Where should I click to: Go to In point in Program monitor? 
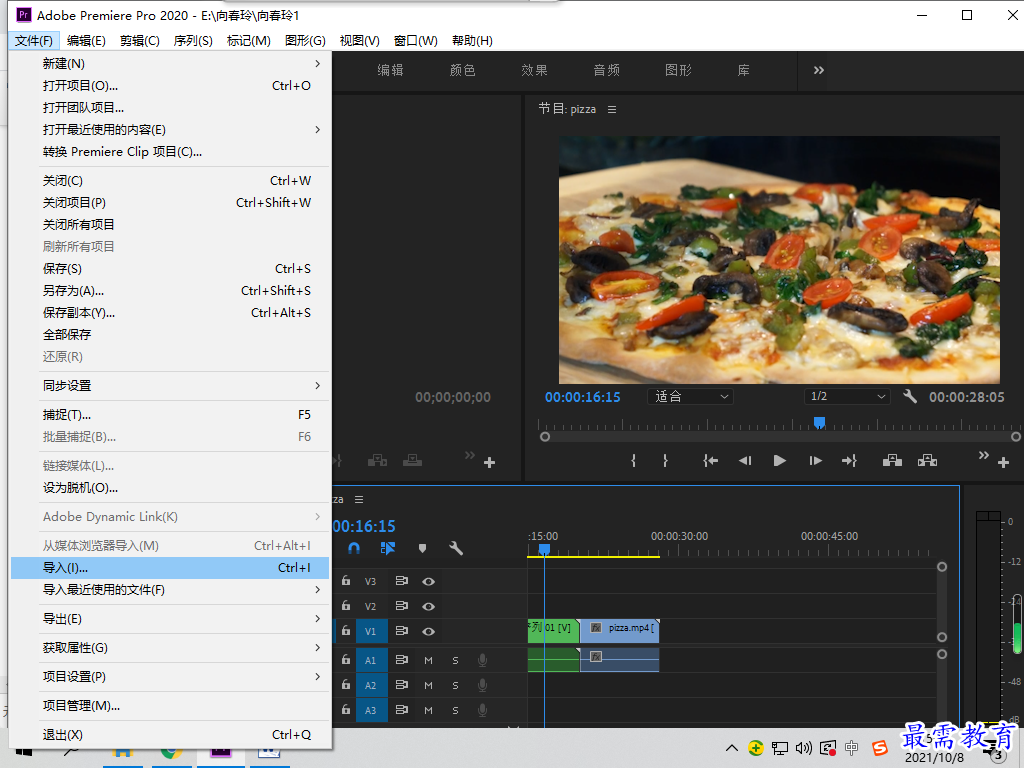click(711, 461)
